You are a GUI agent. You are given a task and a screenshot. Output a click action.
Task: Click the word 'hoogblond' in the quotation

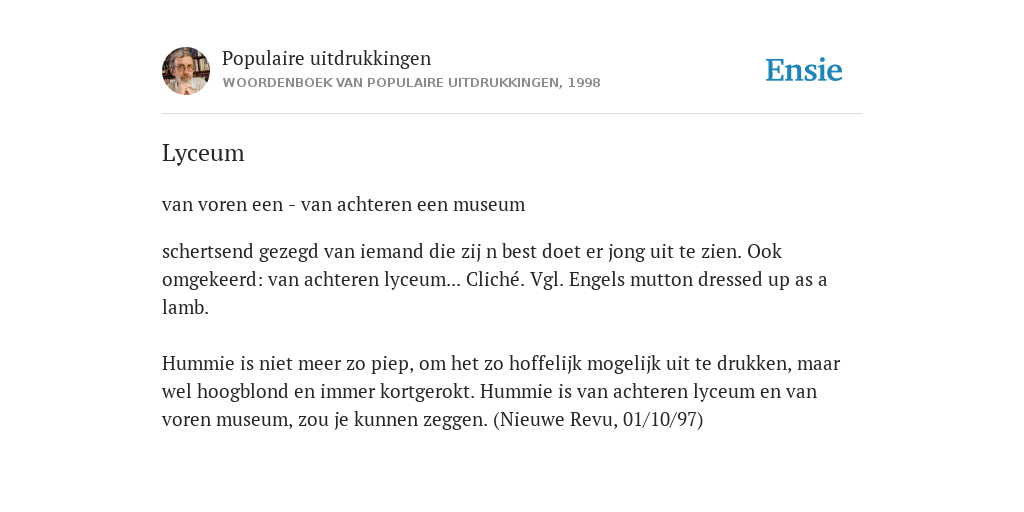click(238, 391)
